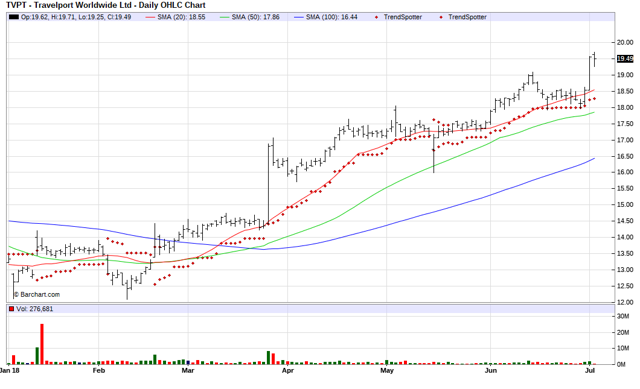Viewport: 640px width, 389px height.
Task: Click the 14.50 price axis label
Action: 625,221
